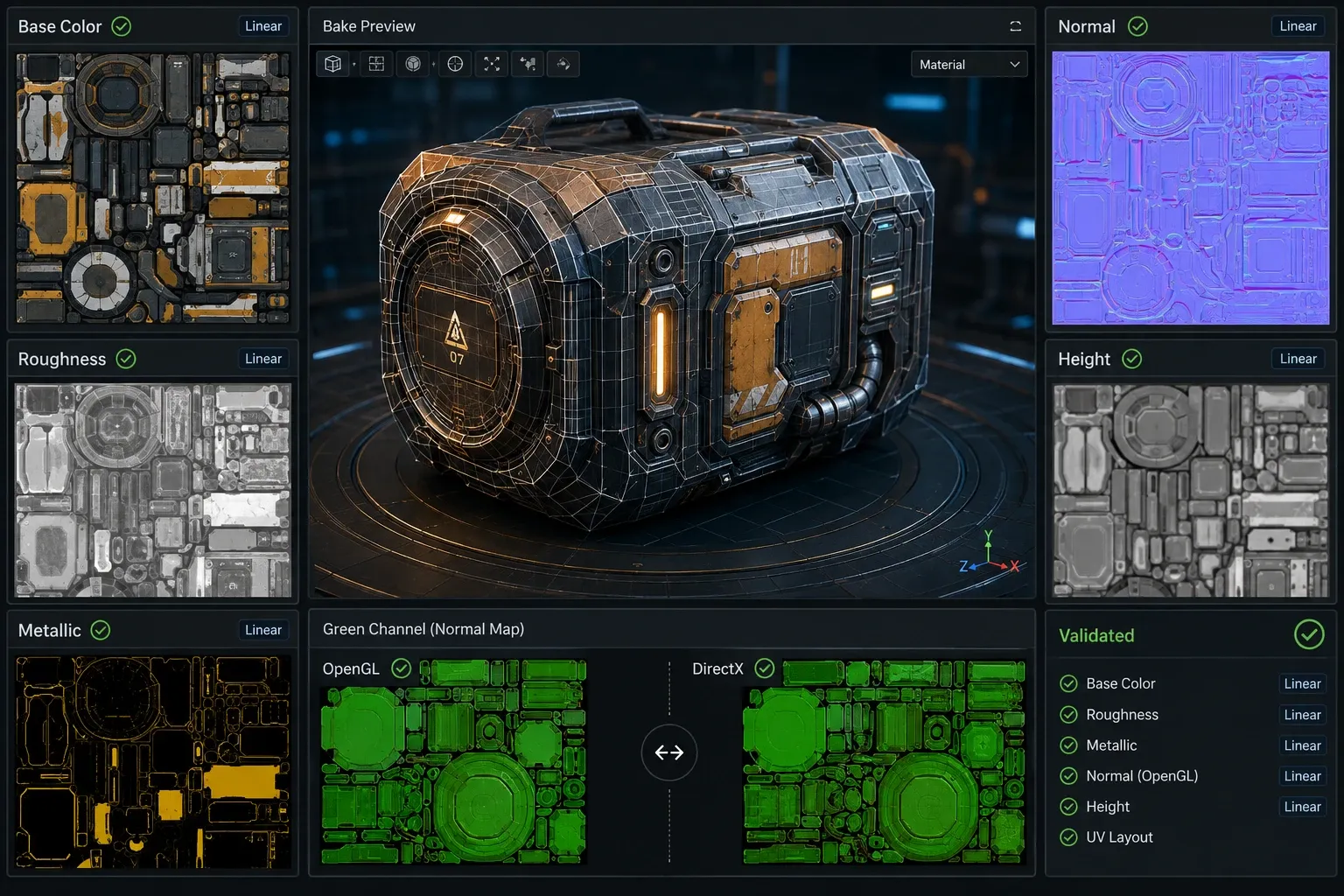The width and height of the screenshot is (1344, 896).
Task: Open the Linear dropdown in Height panel header
Action: [x=1298, y=359]
